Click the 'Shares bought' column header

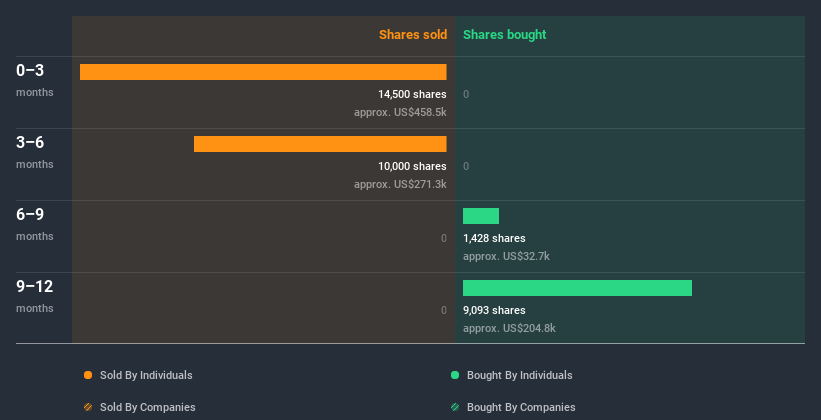click(x=505, y=35)
